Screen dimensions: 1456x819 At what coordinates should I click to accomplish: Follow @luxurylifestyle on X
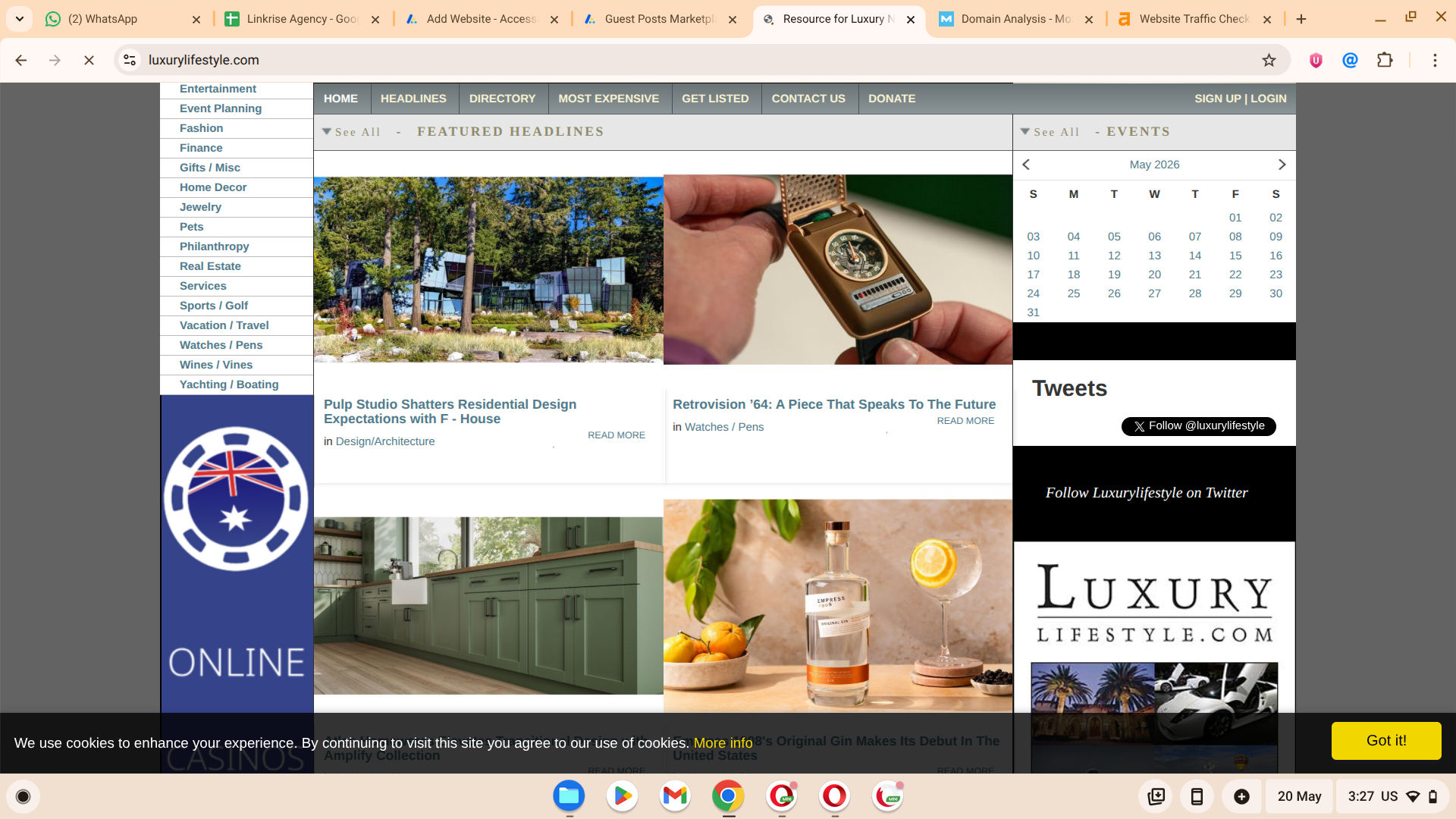pos(1198,426)
